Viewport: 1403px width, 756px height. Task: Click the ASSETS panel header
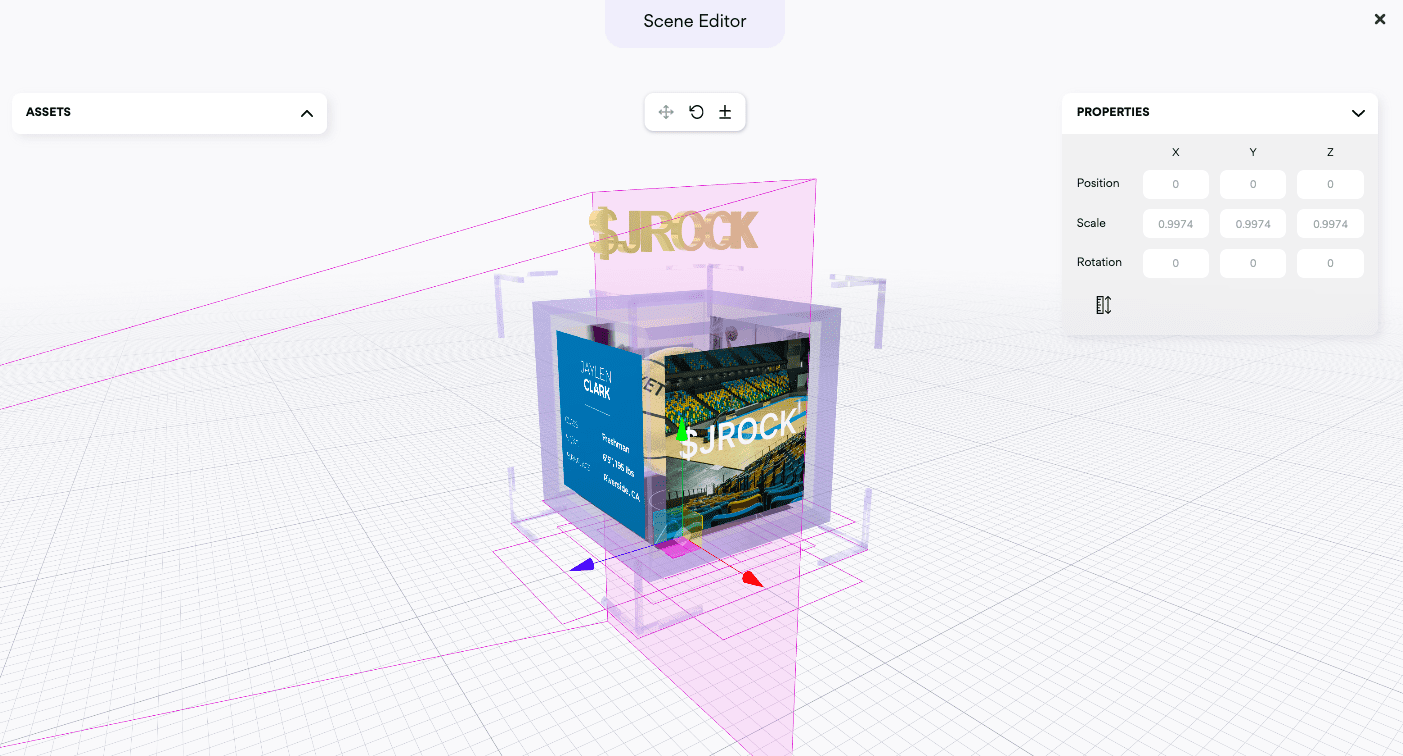point(49,112)
